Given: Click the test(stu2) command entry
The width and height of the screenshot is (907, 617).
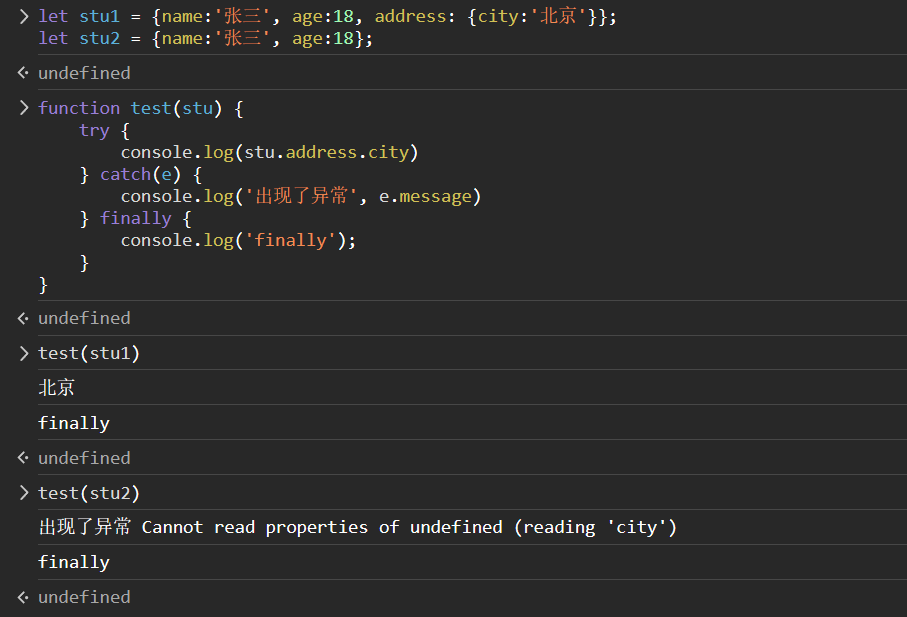Looking at the screenshot, I should [89, 493].
